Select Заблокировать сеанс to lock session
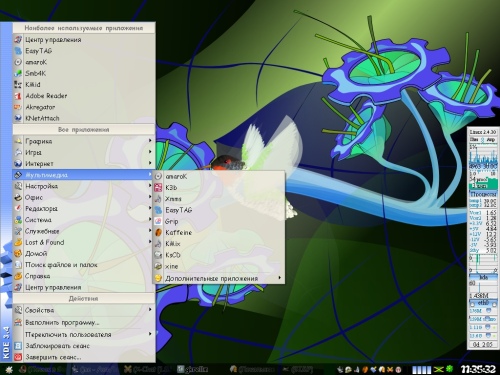 click(x=84, y=346)
